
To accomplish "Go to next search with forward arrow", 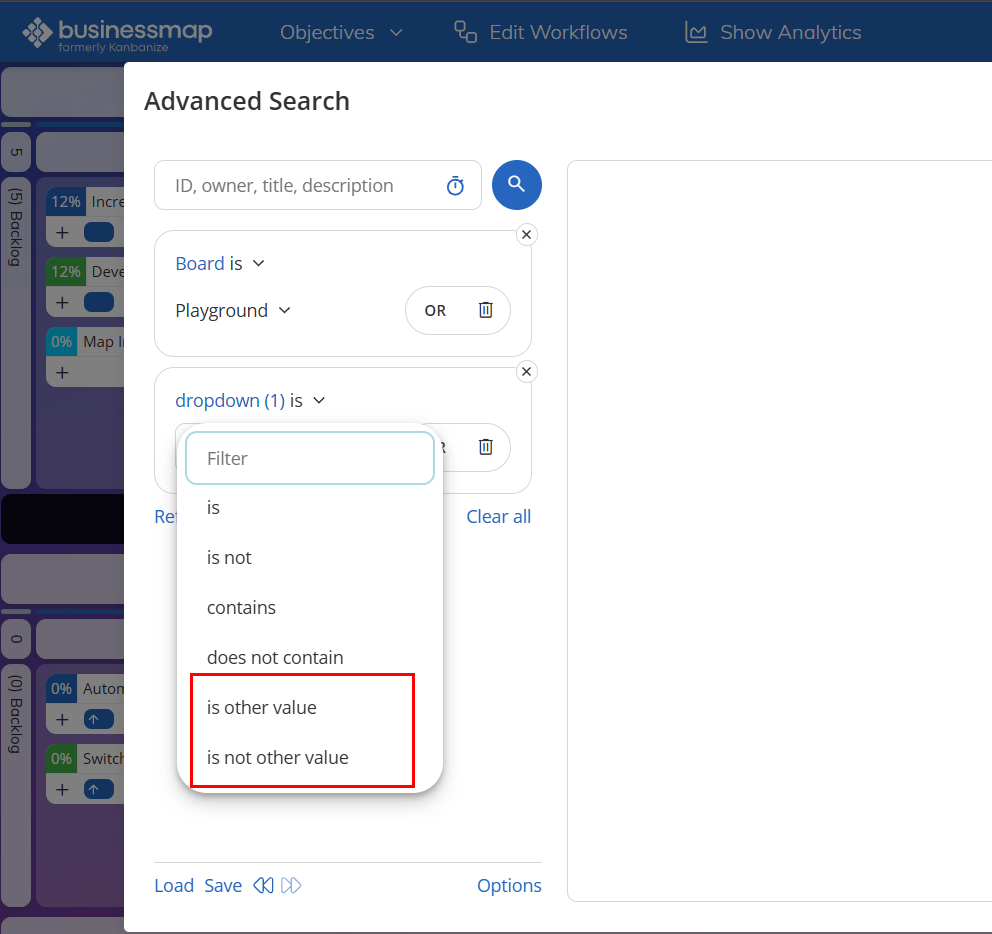I will click(x=291, y=885).
